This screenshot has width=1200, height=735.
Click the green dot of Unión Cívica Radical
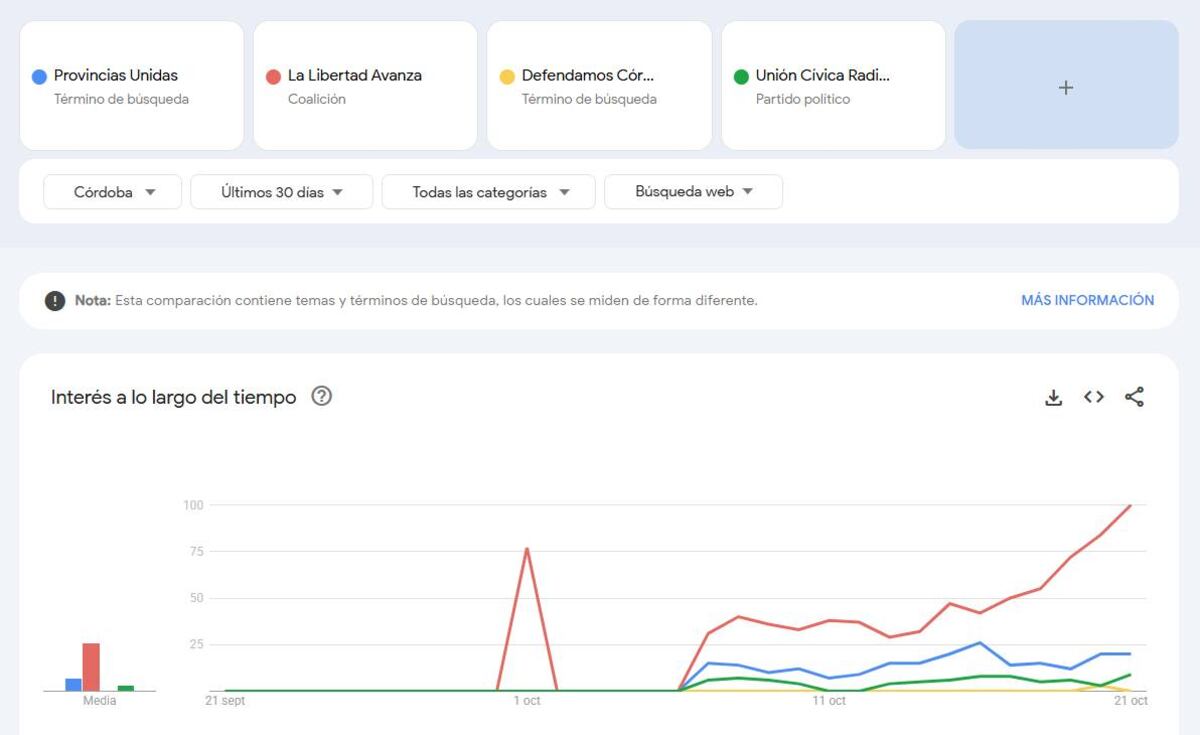(741, 77)
